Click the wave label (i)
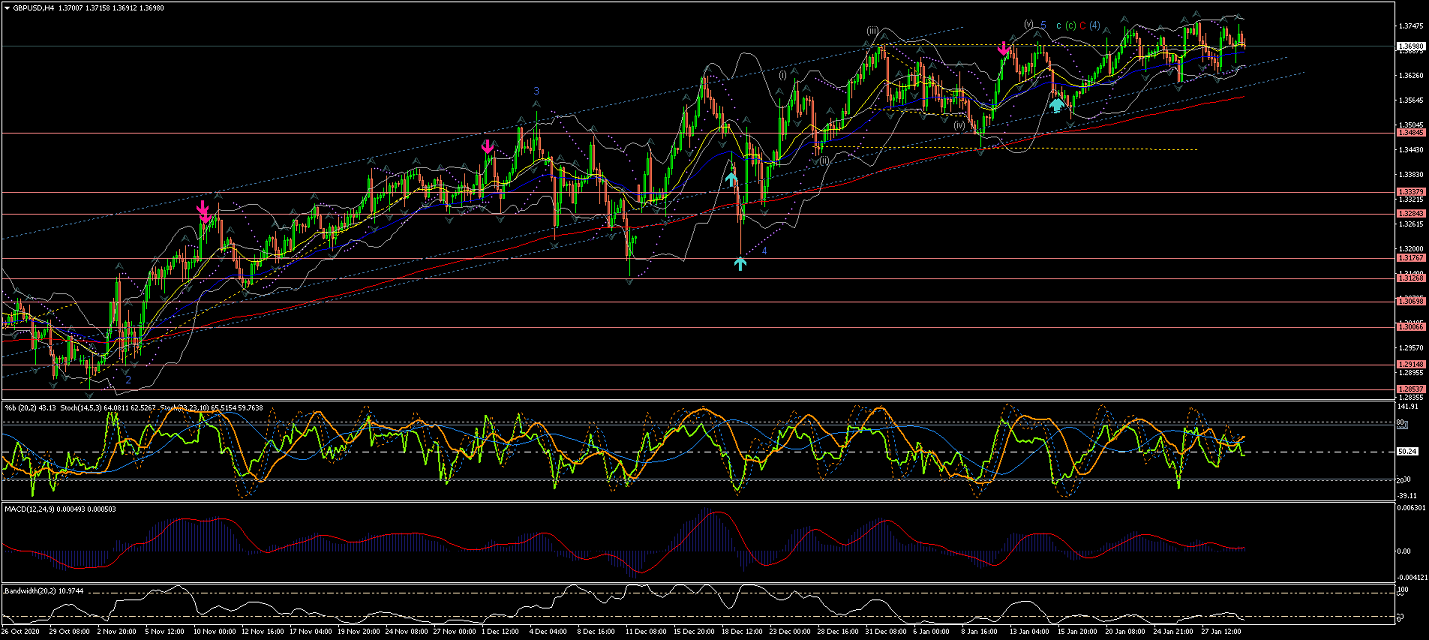The width and height of the screenshot is (1429, 640). 781,75
